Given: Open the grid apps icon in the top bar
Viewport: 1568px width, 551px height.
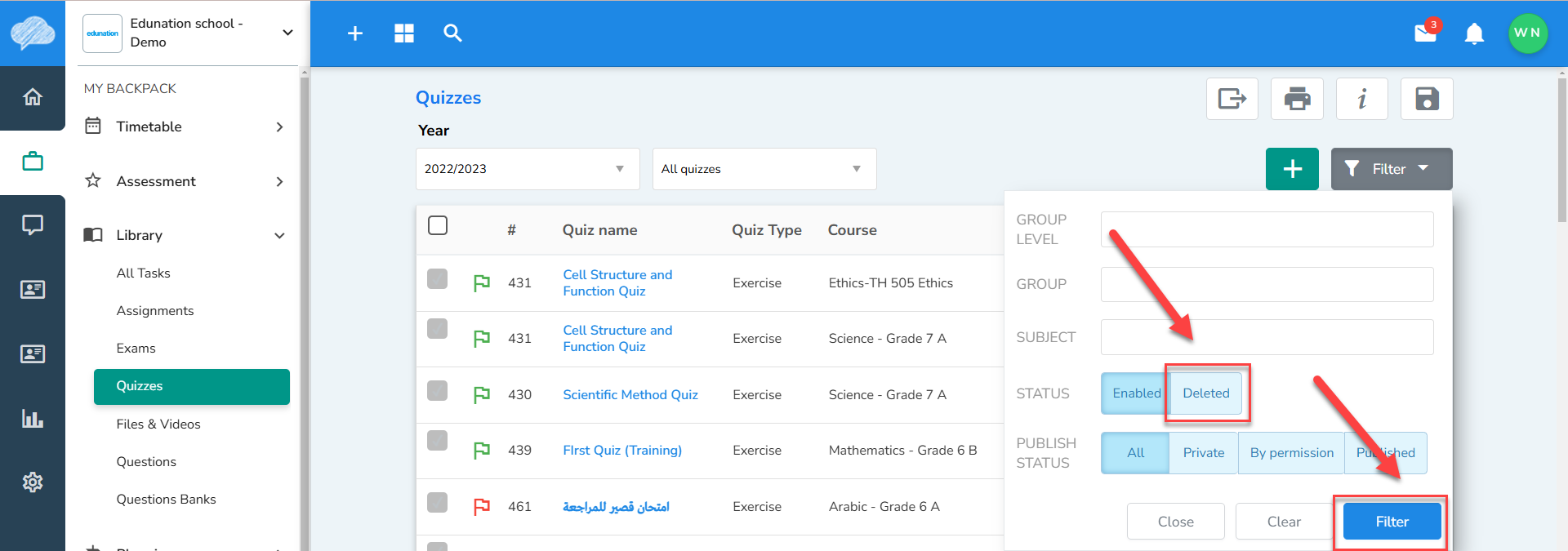Looking at the screenshot, I should click(x=404, y=33).
